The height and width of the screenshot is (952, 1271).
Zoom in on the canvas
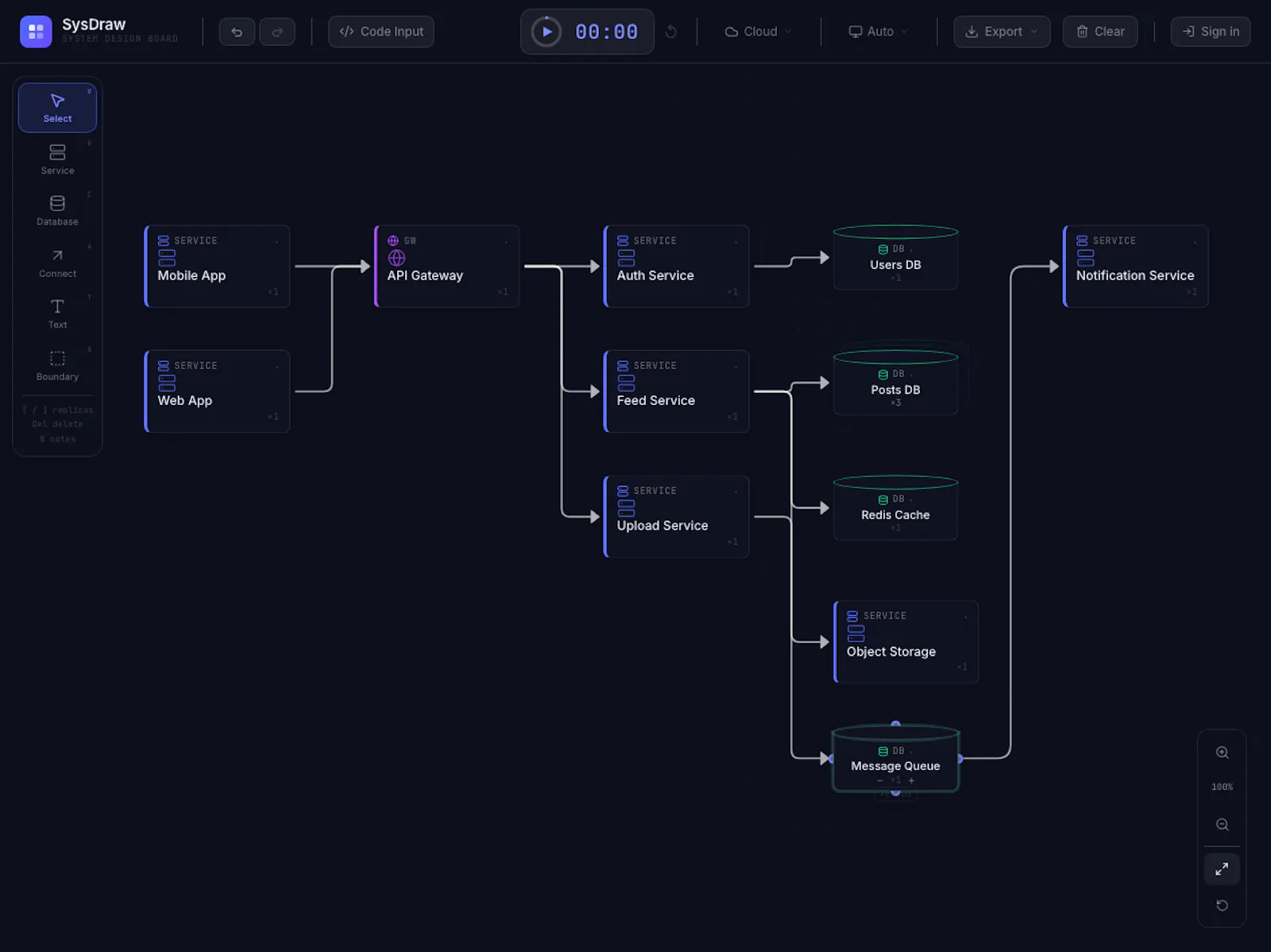1223,753
